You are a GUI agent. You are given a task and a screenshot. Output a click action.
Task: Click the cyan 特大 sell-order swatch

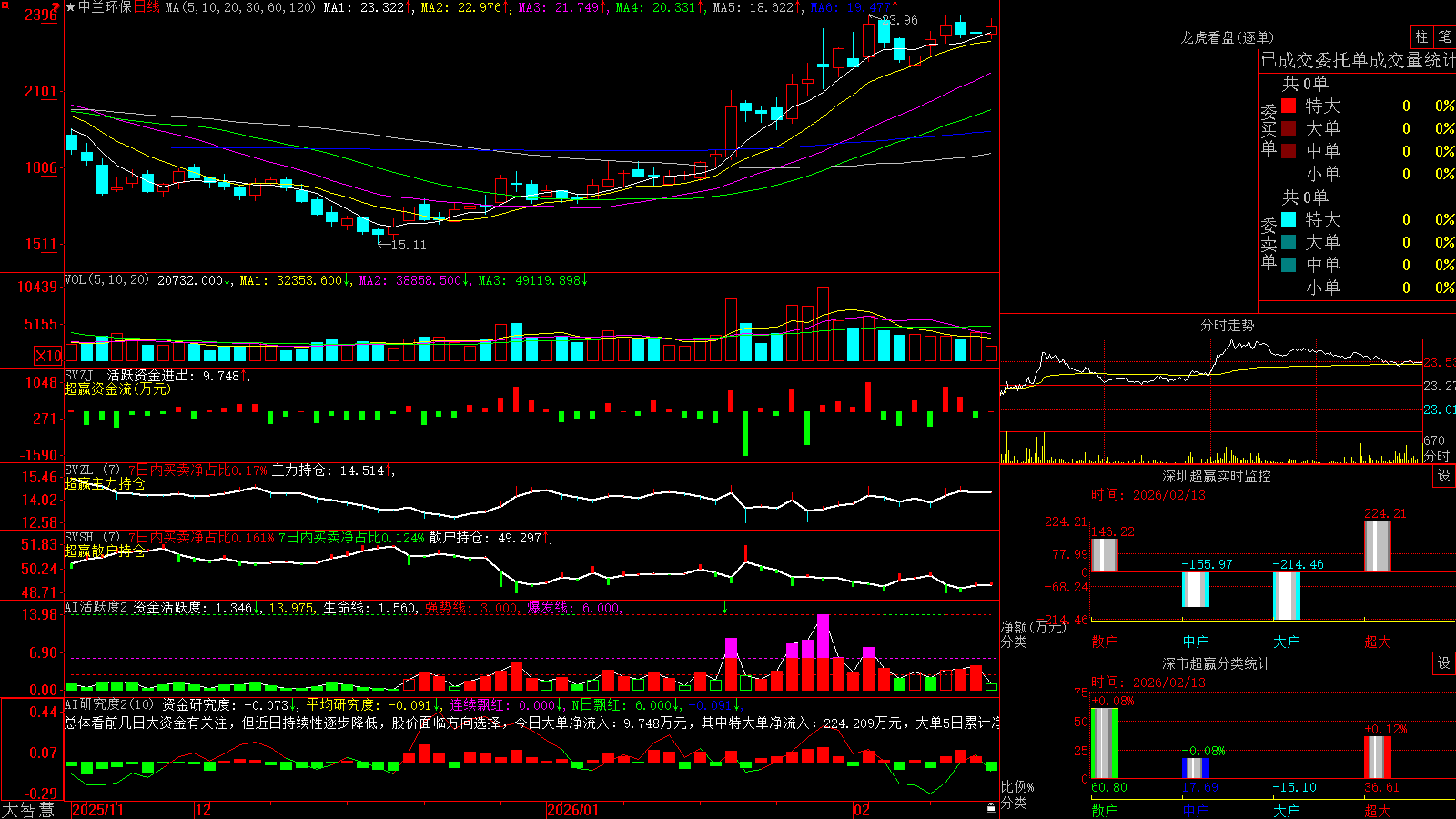tap(1289, 219)
